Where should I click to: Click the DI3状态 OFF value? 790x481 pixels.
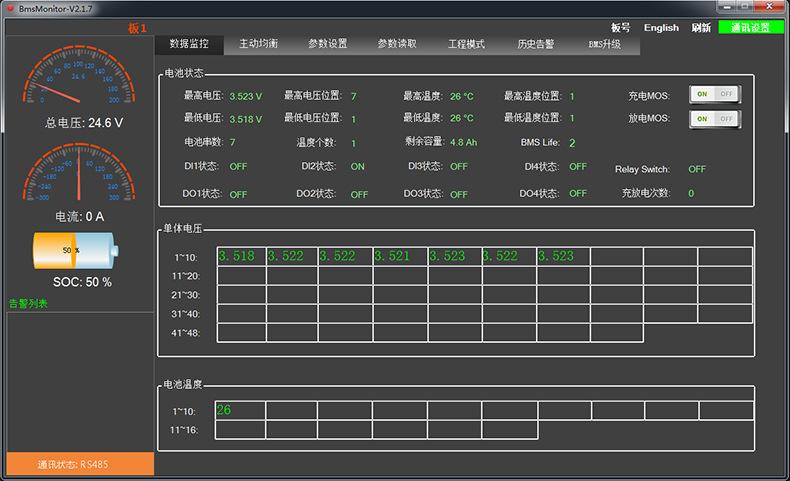point(459,166)
